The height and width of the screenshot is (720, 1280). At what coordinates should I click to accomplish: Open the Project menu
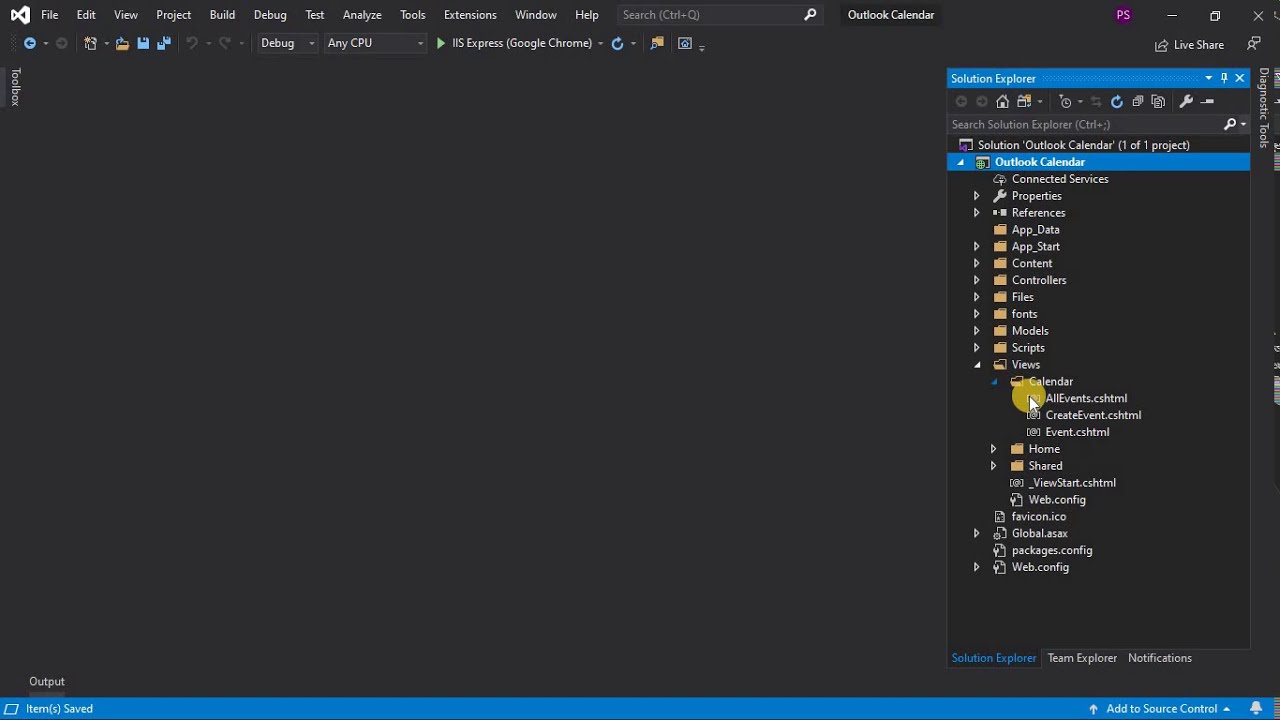click(173, 15)
